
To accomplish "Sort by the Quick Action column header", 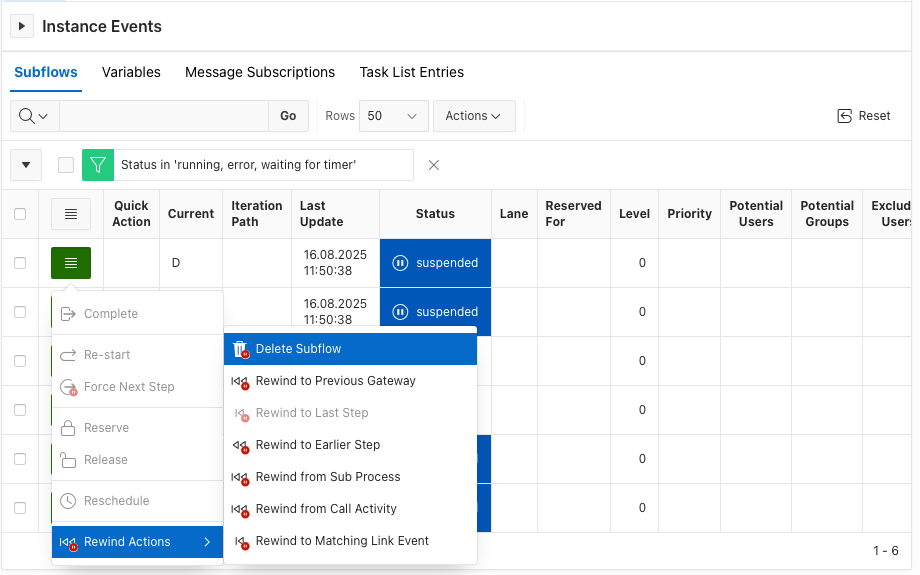I will click(x=131, y=214).
